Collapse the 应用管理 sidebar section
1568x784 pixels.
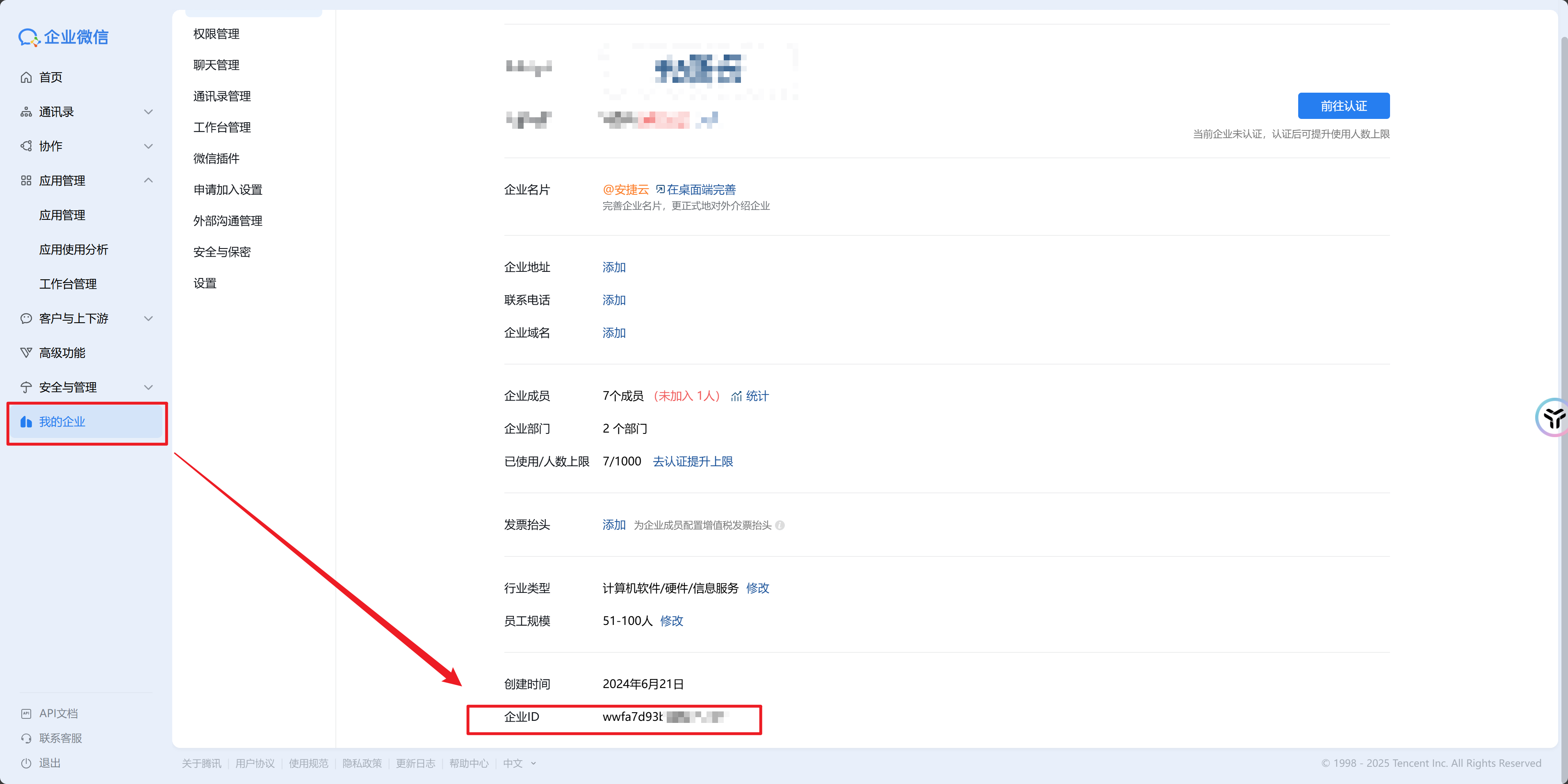coord(148,181)
